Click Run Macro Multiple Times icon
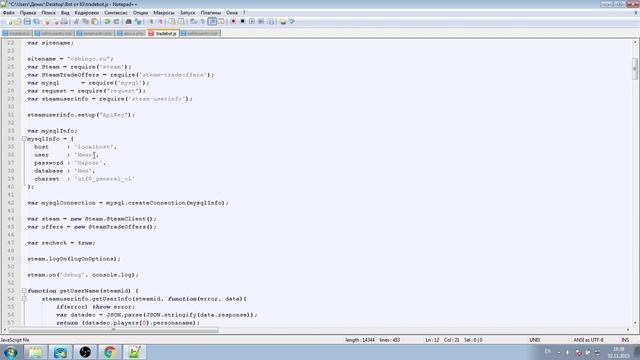 (x=261, y=21)
